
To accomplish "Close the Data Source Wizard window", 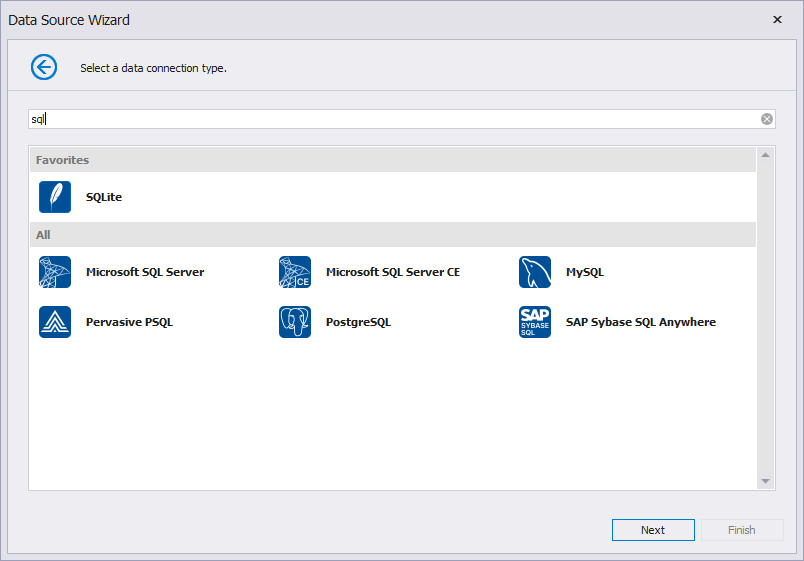I will (x=777, y=19).
